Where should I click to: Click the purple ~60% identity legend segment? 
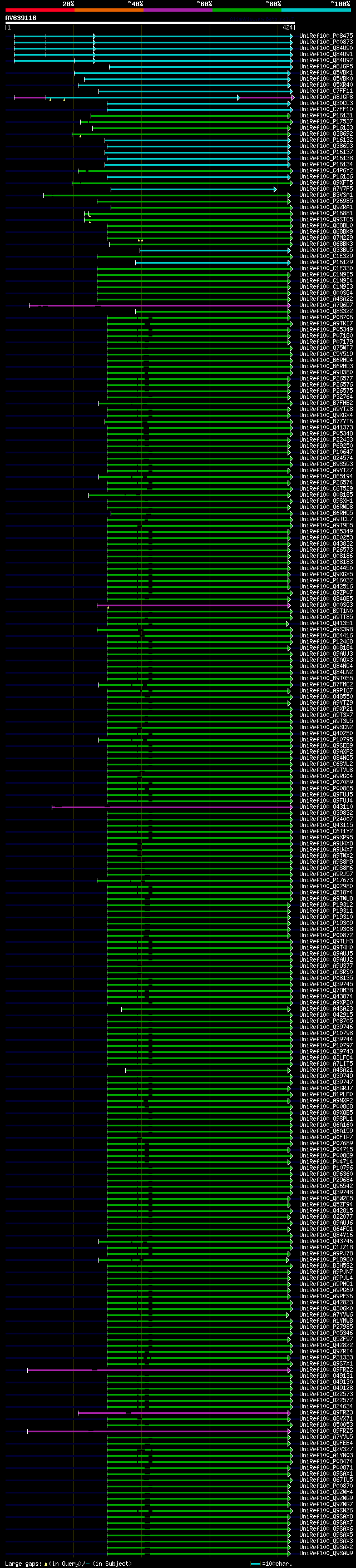coord(177,10)
